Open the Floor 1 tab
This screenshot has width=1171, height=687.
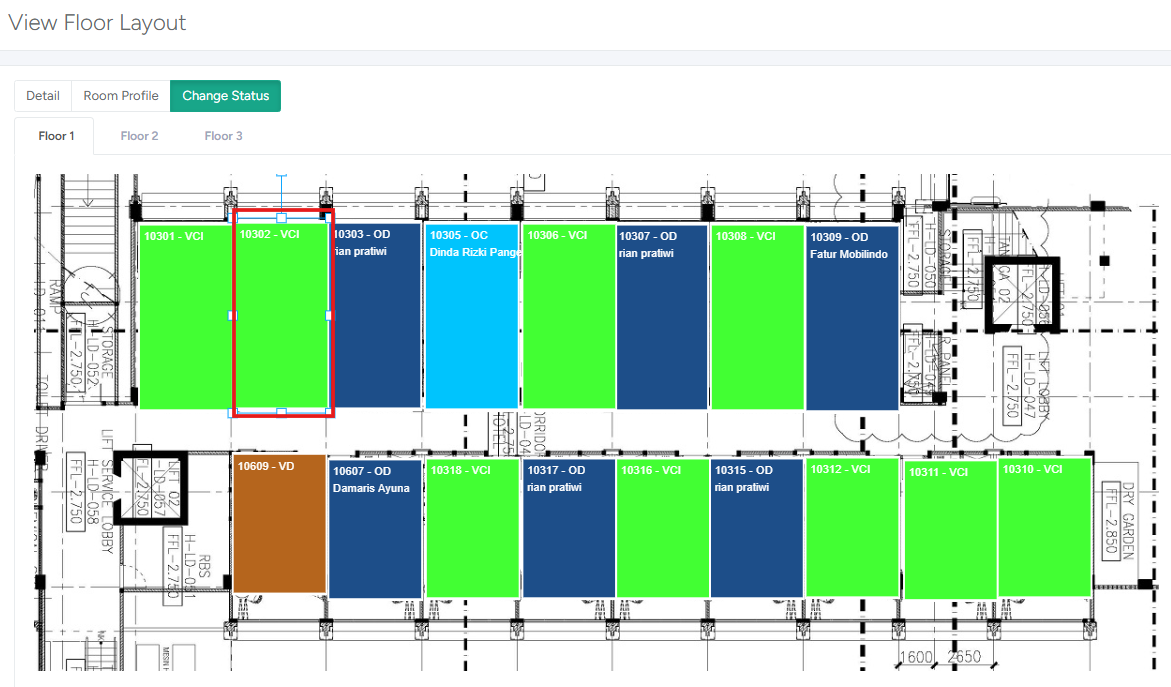56,136
